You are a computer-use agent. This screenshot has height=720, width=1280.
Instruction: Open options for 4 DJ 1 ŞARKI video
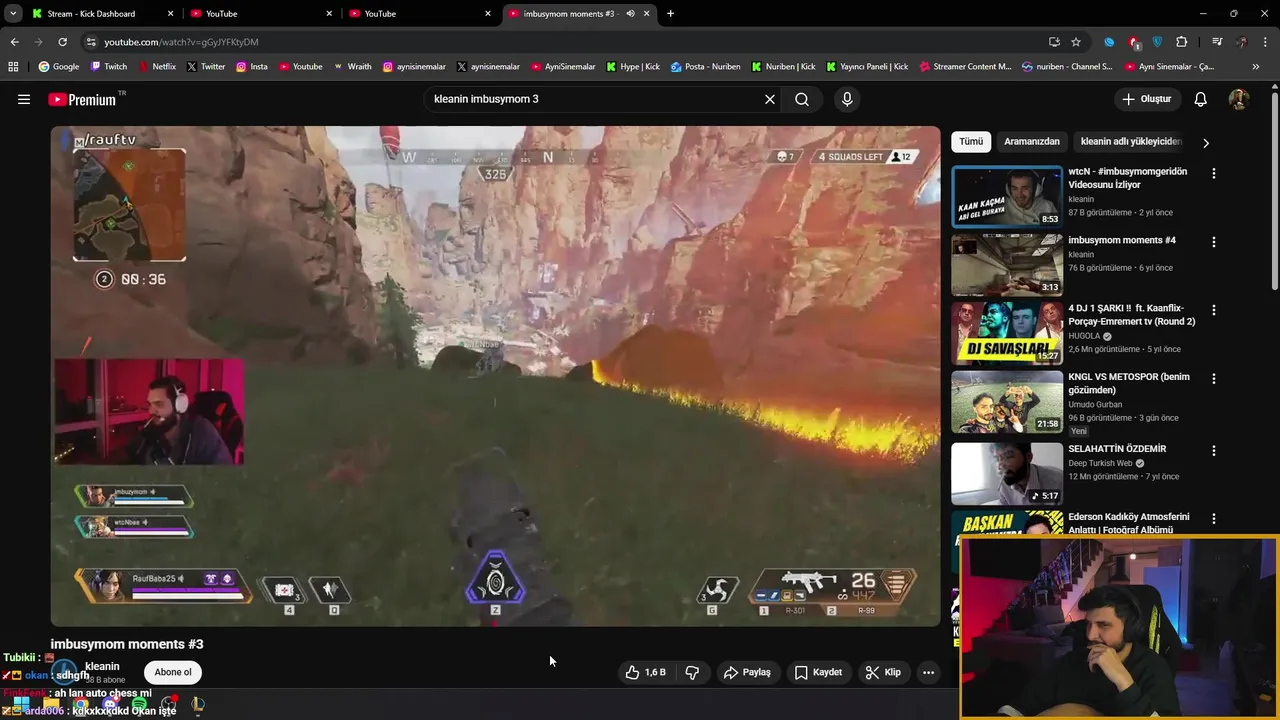[x=1214, y=310]
